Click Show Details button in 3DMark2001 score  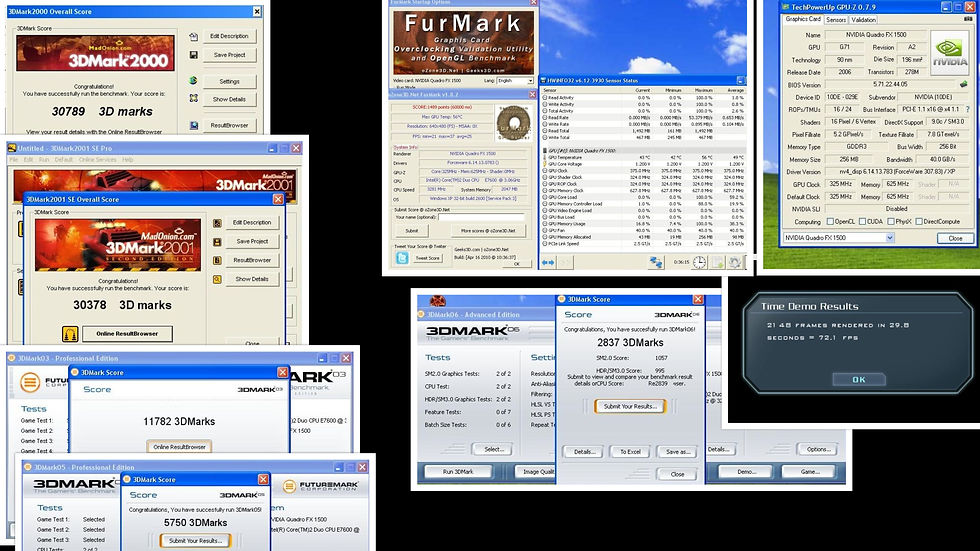[x=252, y=279]
